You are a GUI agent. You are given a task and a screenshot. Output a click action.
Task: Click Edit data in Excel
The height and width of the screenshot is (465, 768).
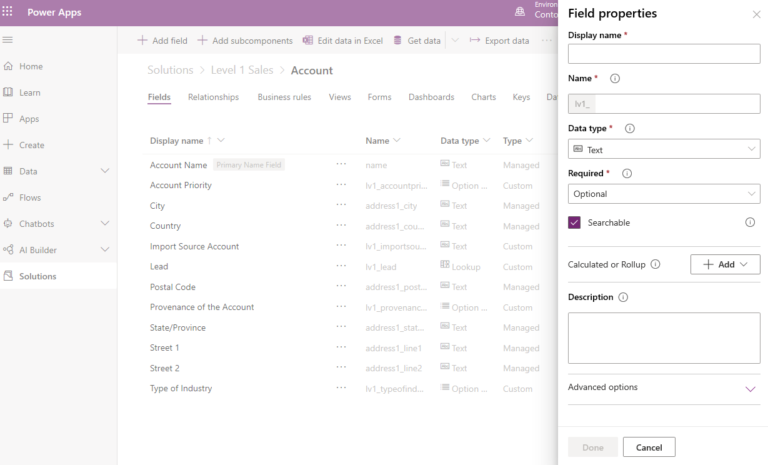pos(343,41)
